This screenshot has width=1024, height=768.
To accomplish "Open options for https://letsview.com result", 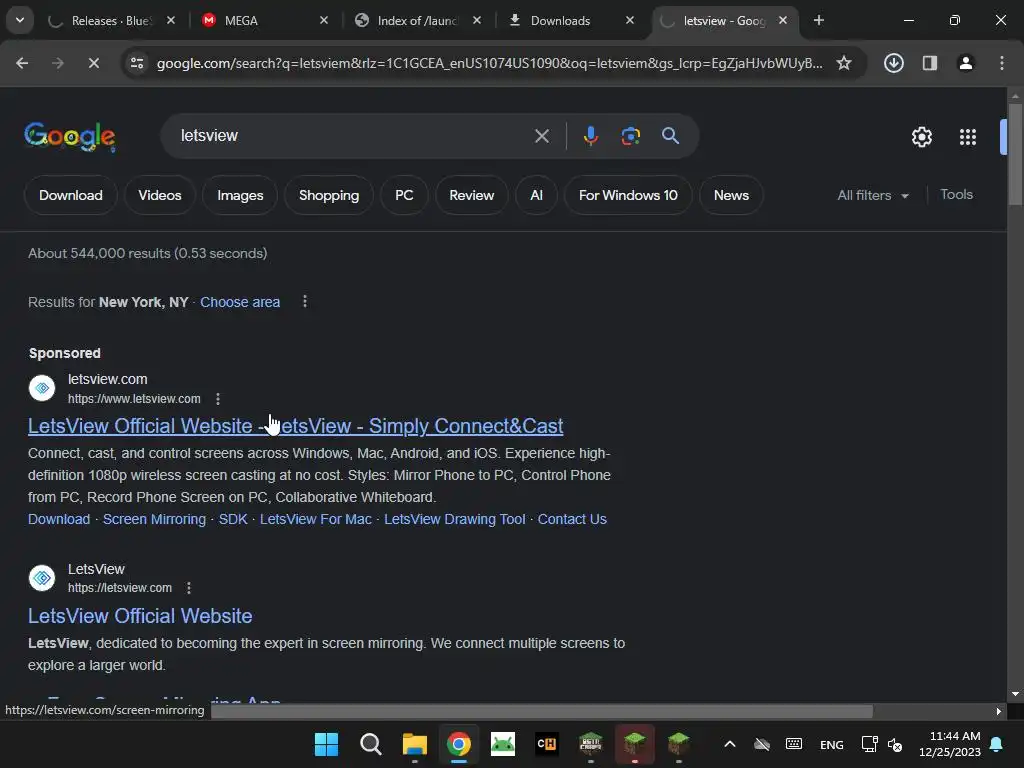I will pyautogui.click(x=189, y=588).
